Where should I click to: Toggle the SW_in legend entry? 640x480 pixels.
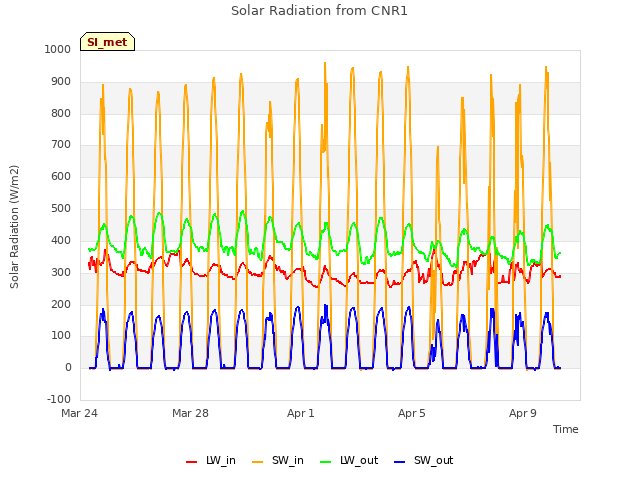tap(278, 460)
